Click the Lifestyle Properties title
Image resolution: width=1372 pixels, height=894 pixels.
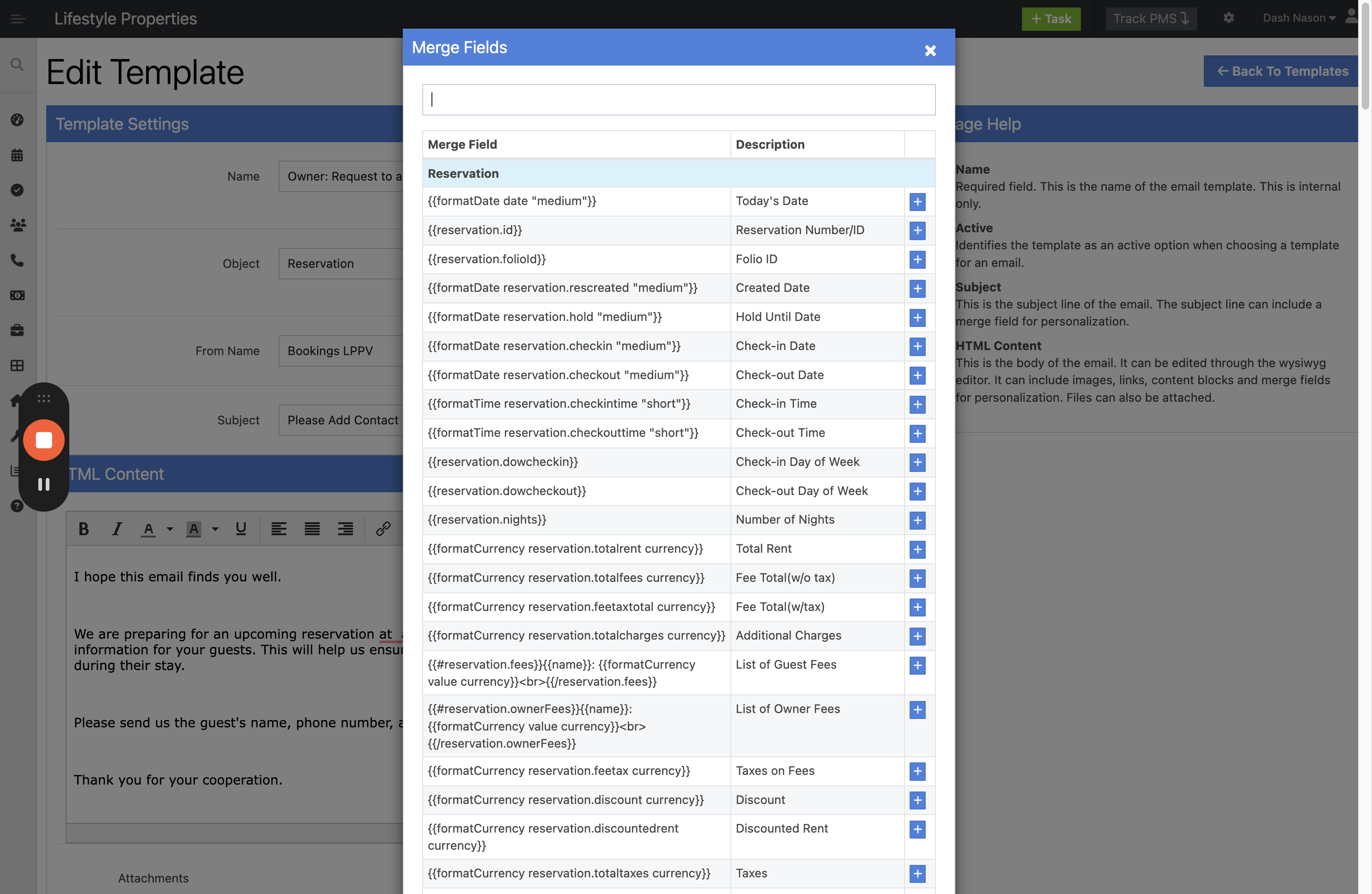126,18
